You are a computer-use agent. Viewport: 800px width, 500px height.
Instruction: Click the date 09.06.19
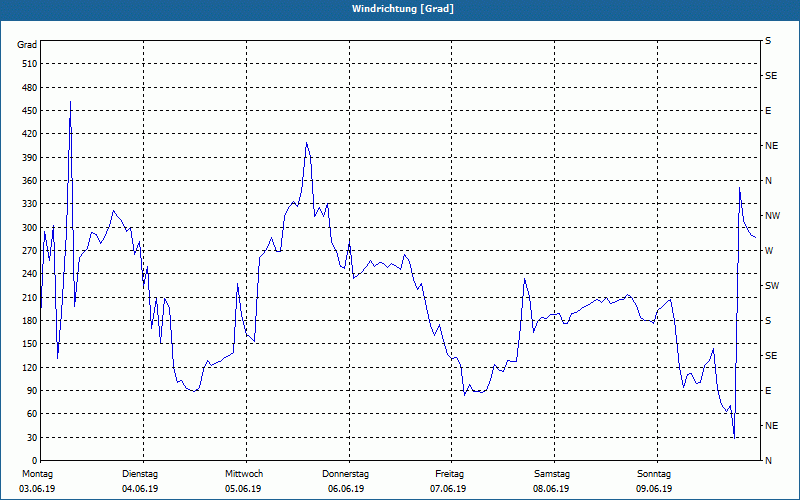pos(654,489)
